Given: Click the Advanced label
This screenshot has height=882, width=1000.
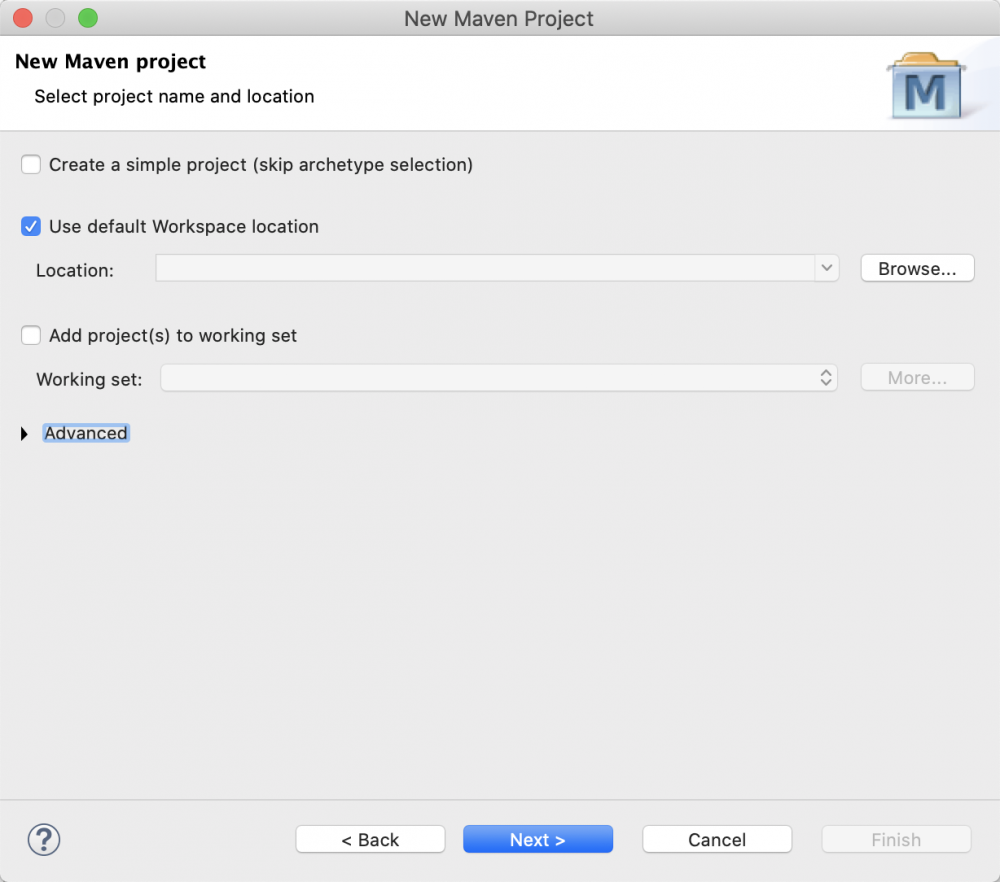Looking at the screenshot, I should [x=86, y=433].
